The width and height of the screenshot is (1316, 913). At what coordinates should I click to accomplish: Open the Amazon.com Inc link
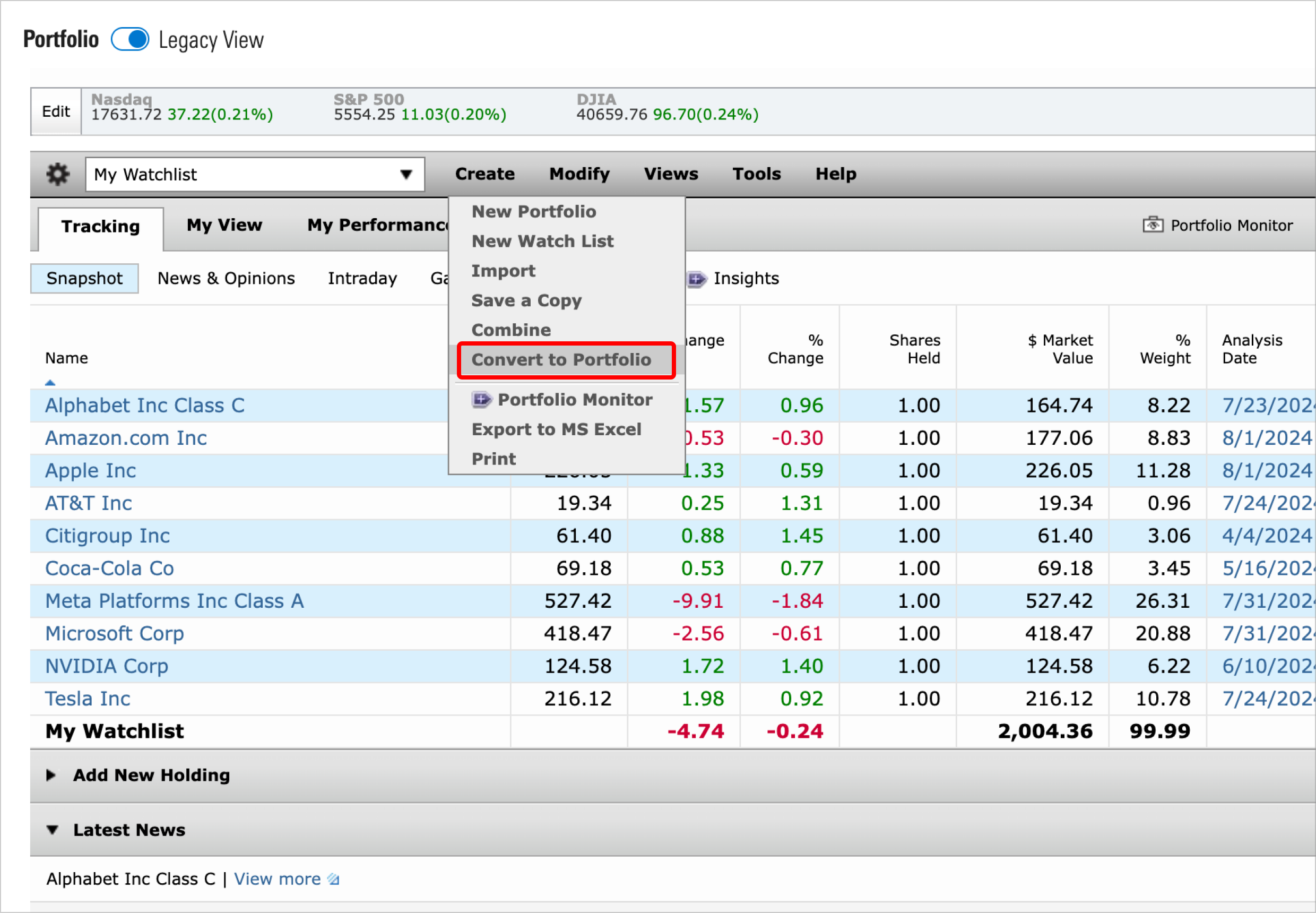click(126, 438)
